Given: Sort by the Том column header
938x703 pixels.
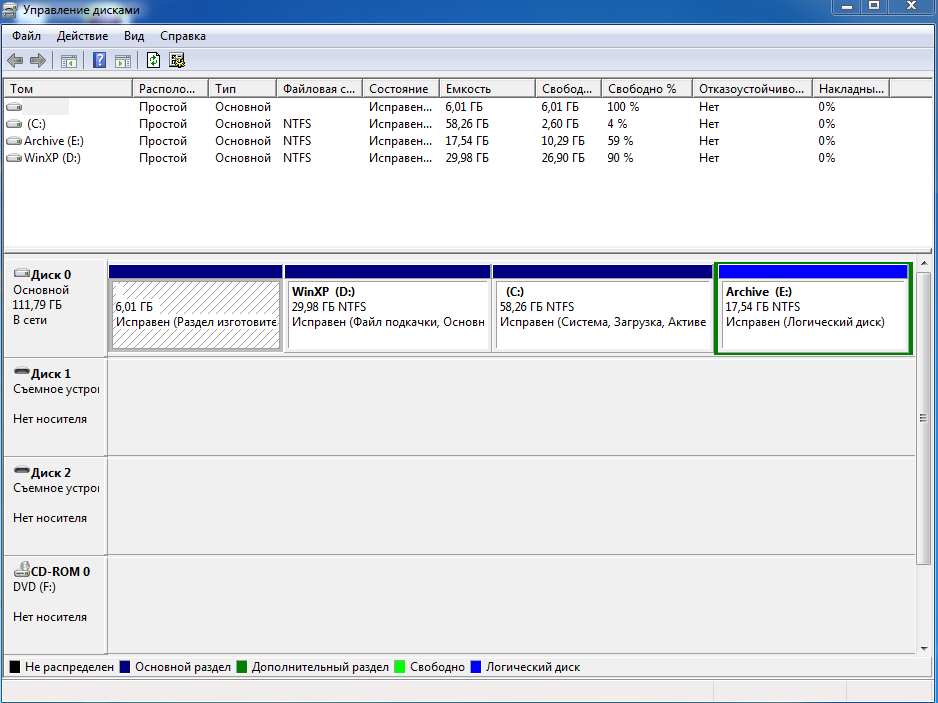Looking at the screenshot, I should (x=68, y=89).
